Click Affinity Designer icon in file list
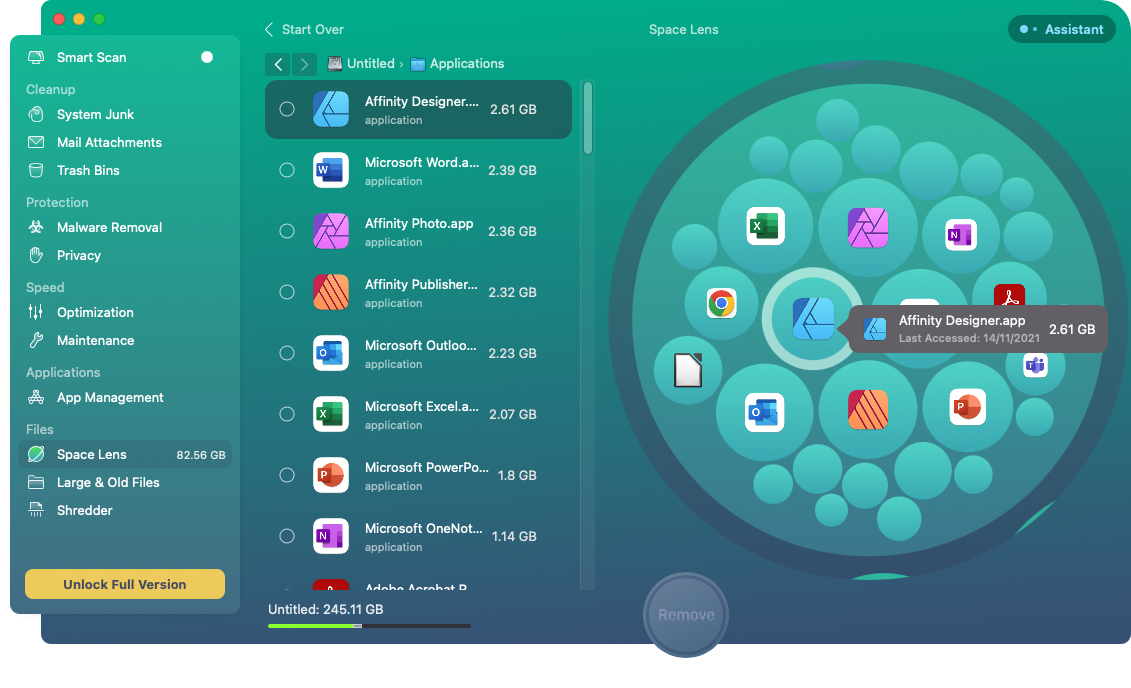Screen dimensions: 1131x688 pos(331,109)
